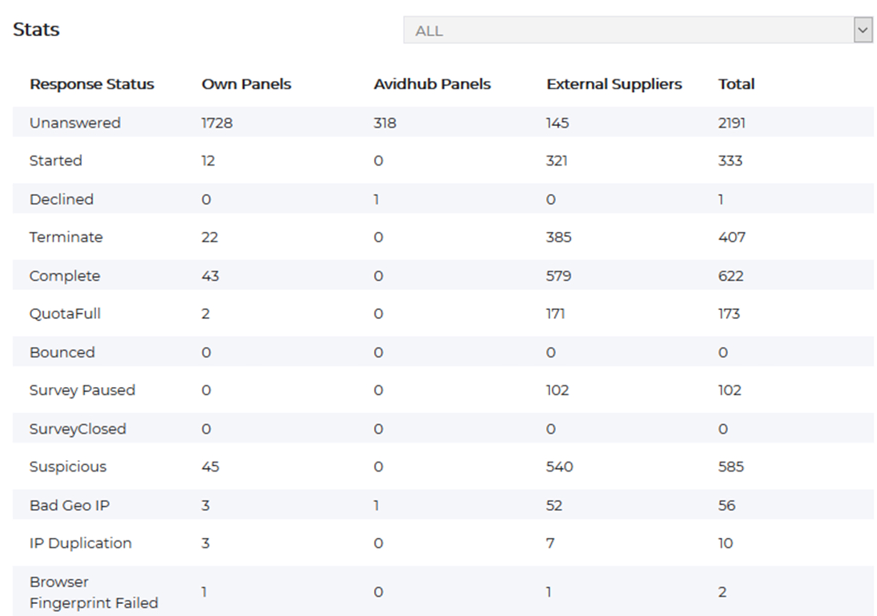877x616 pixels.
Task: Click the Started row label
Action: tap(56, 161)
